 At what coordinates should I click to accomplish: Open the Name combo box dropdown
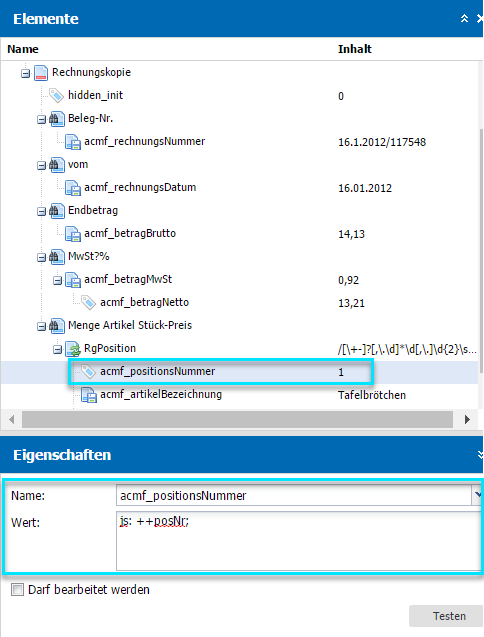[477, 495]
